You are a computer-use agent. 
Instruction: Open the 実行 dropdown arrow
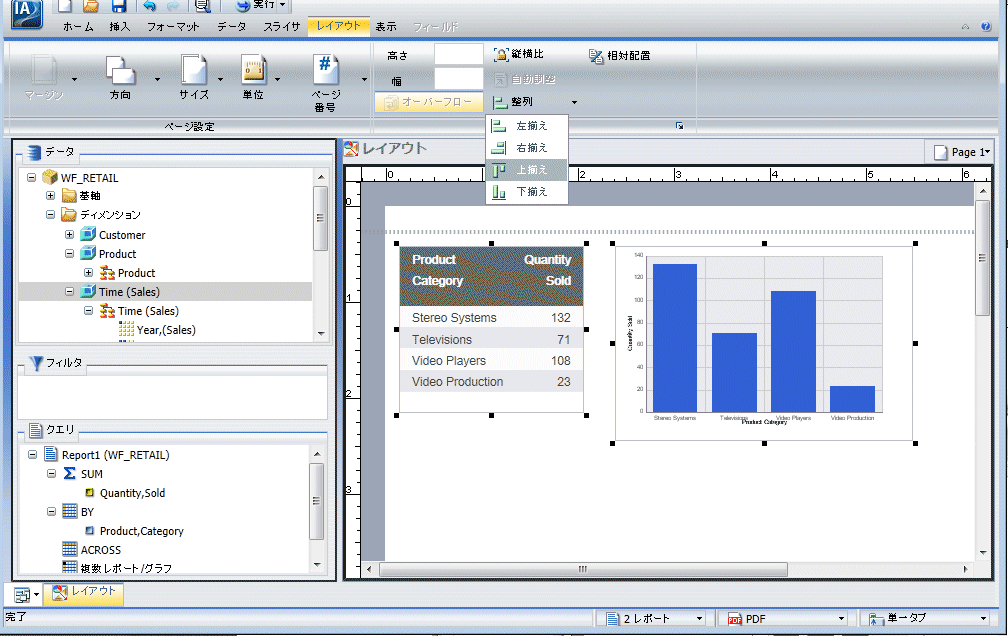[x=282, y=5]
